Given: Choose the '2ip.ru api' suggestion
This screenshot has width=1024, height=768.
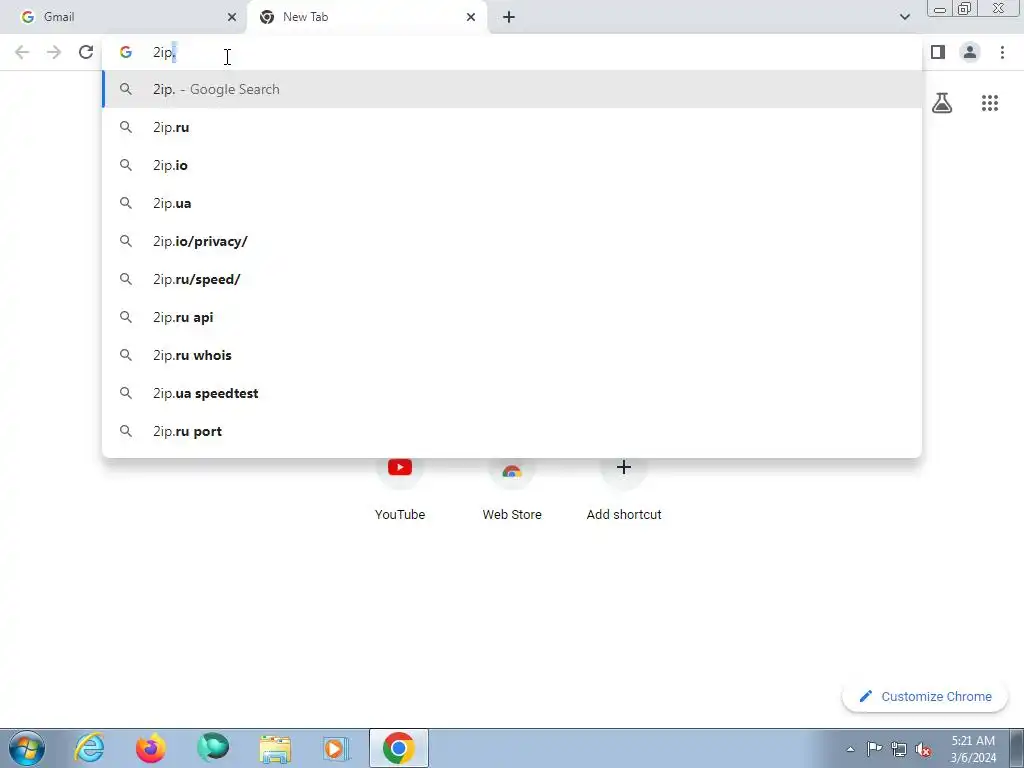Looking at the screenshot, I should click(512, 317).
